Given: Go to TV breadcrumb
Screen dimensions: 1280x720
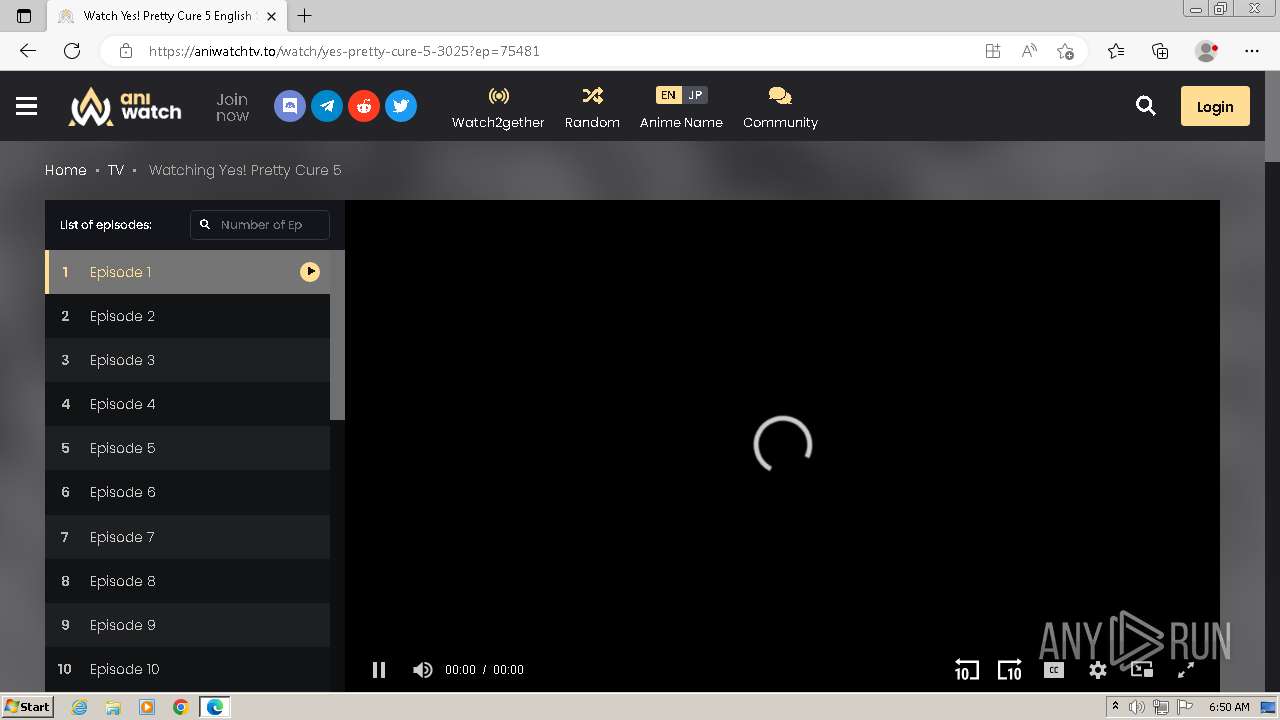Looking at the screenshot, I should click(116, 170).
